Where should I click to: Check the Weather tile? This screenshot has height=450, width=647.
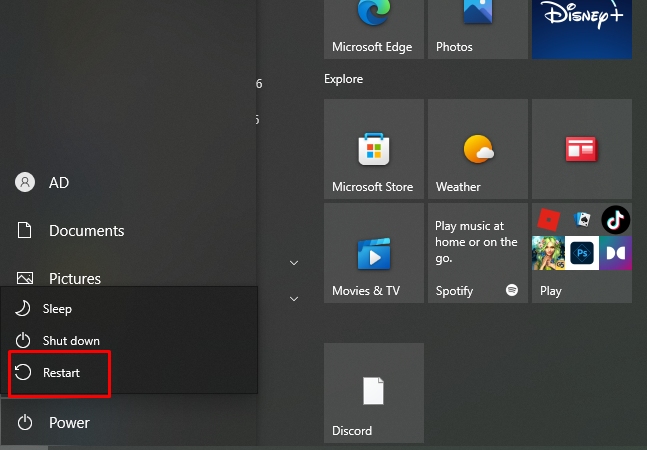(477, 149)
